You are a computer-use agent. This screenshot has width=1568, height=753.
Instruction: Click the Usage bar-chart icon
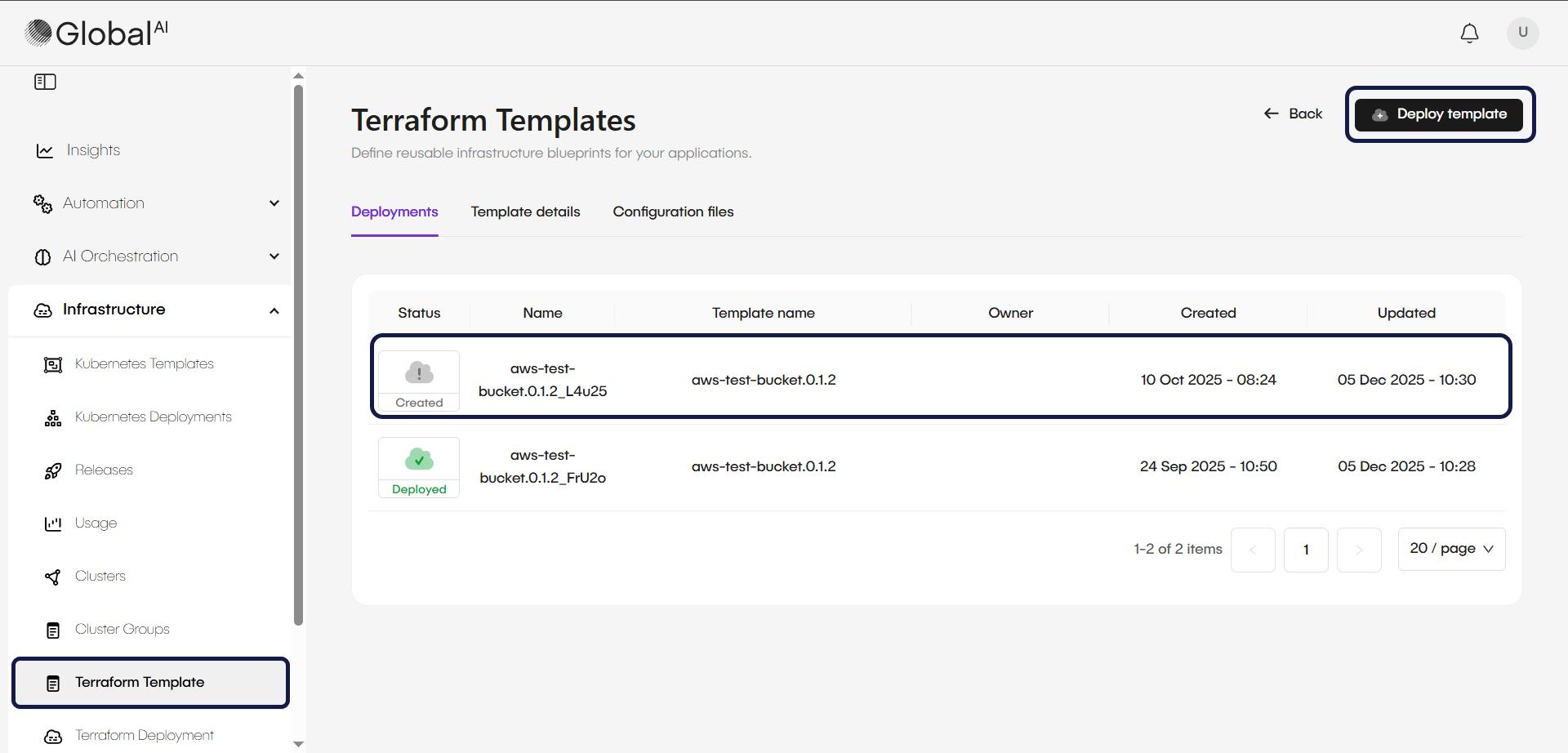point(52,524)
